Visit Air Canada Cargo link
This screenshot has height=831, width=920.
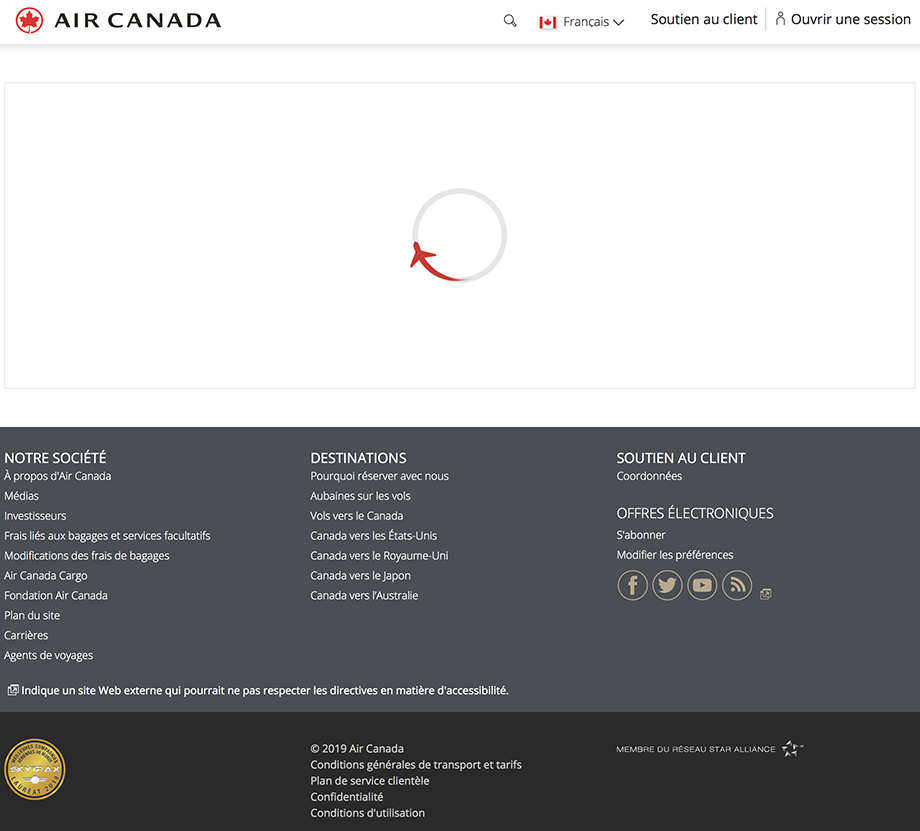[x=46, y=576]
